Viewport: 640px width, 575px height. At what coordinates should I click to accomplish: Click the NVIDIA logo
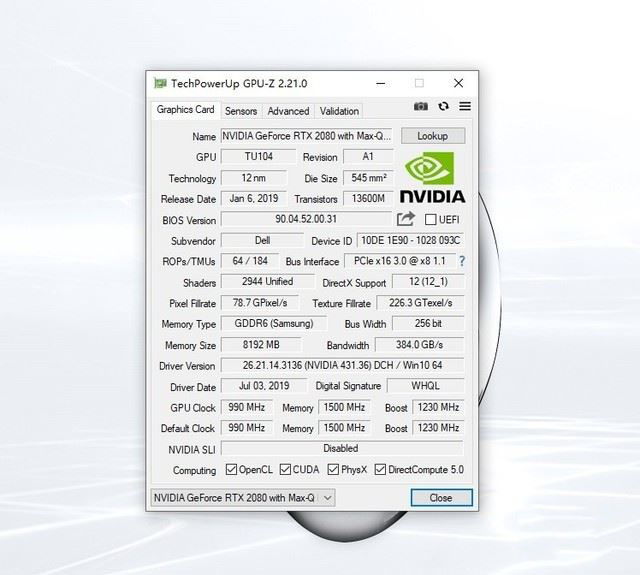[432, 178]
